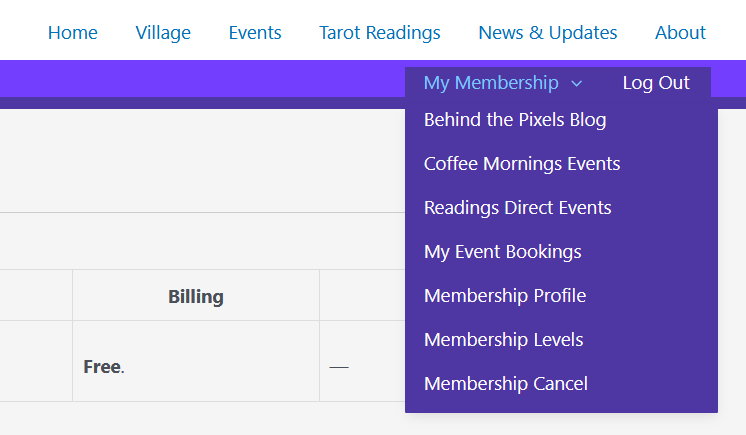Open the About page
The width and height of the screenshot is (746, 435).
pos(680,33)
